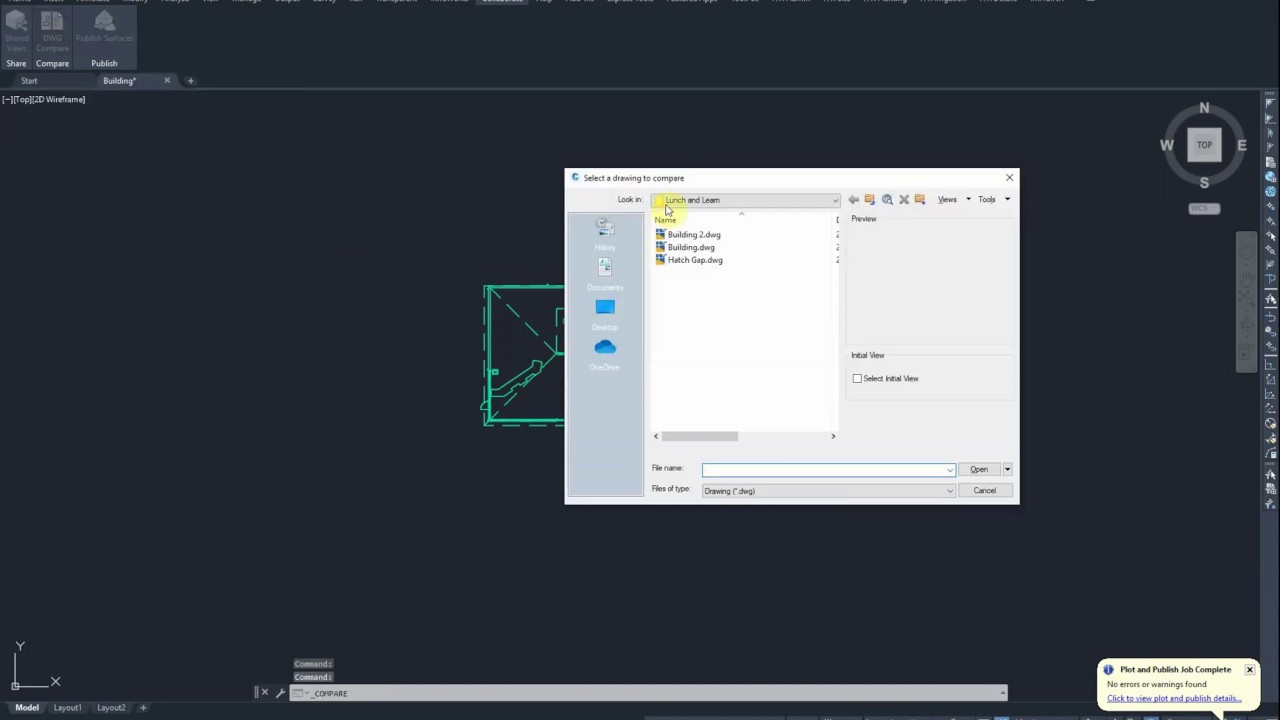Create a new folder in the dialog
This screenshot has width=1280, height=720.
click(x=920, y=200)
